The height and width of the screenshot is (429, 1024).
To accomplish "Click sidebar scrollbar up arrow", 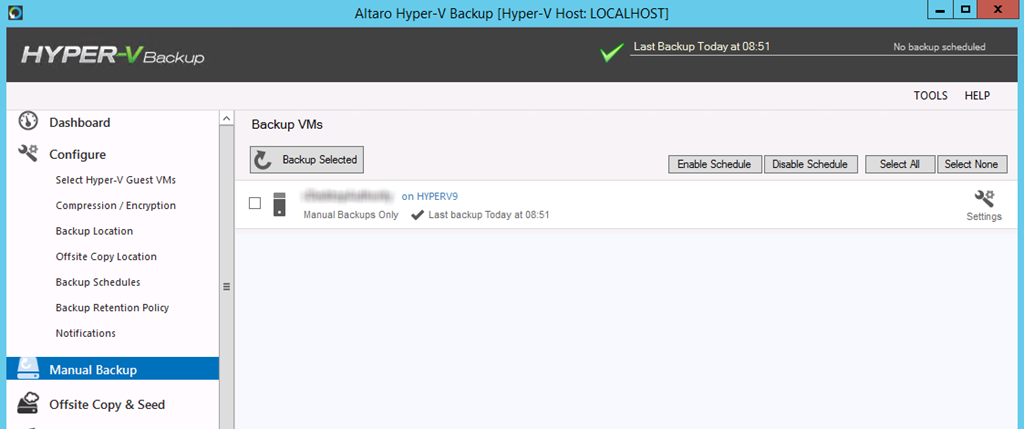I will [227, 118].
